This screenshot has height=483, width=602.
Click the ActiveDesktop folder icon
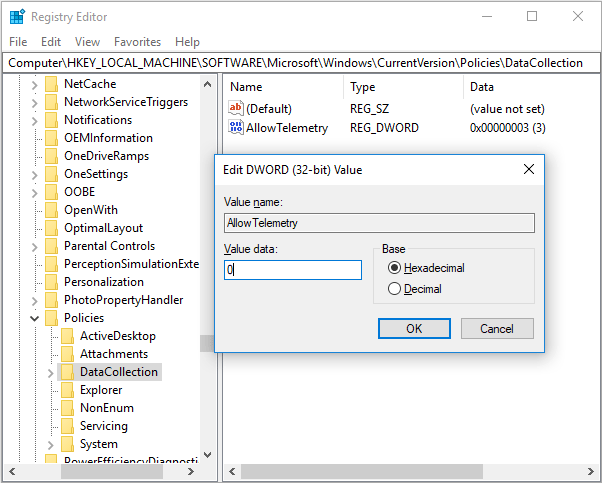(67, 336)
